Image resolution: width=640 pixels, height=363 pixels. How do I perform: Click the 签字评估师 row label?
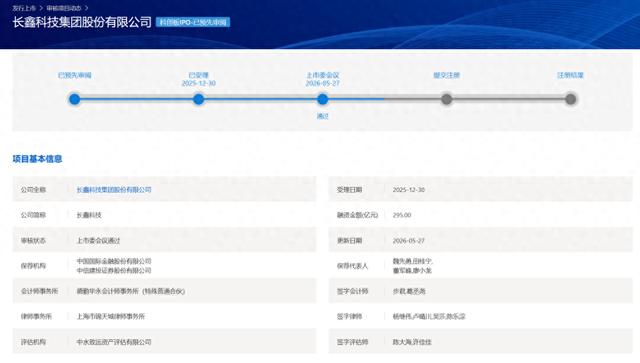tap(352, 342)
